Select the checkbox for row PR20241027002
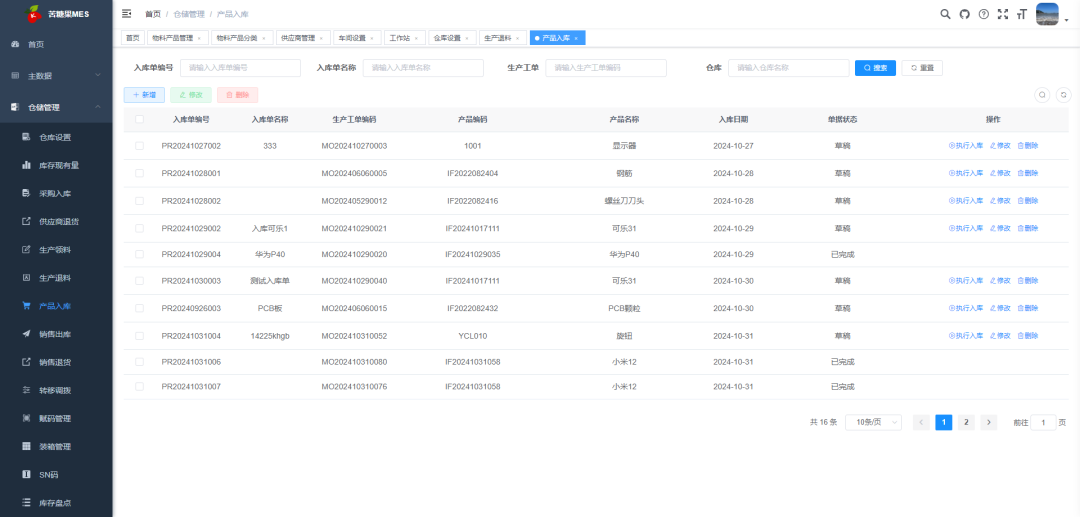The image size is (1080, 517). coord(139,145)
